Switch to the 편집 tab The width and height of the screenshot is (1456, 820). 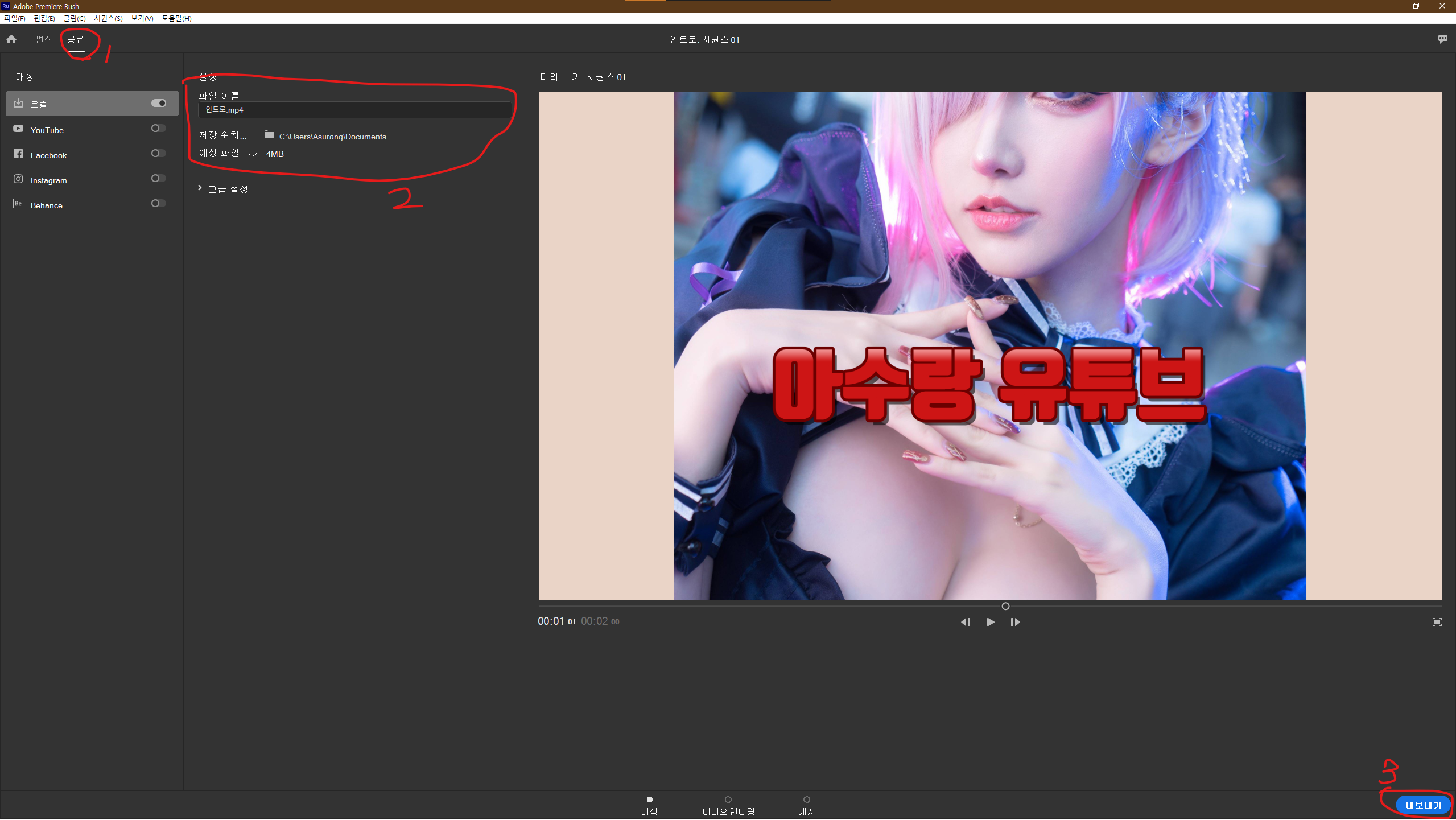(43, 39)
